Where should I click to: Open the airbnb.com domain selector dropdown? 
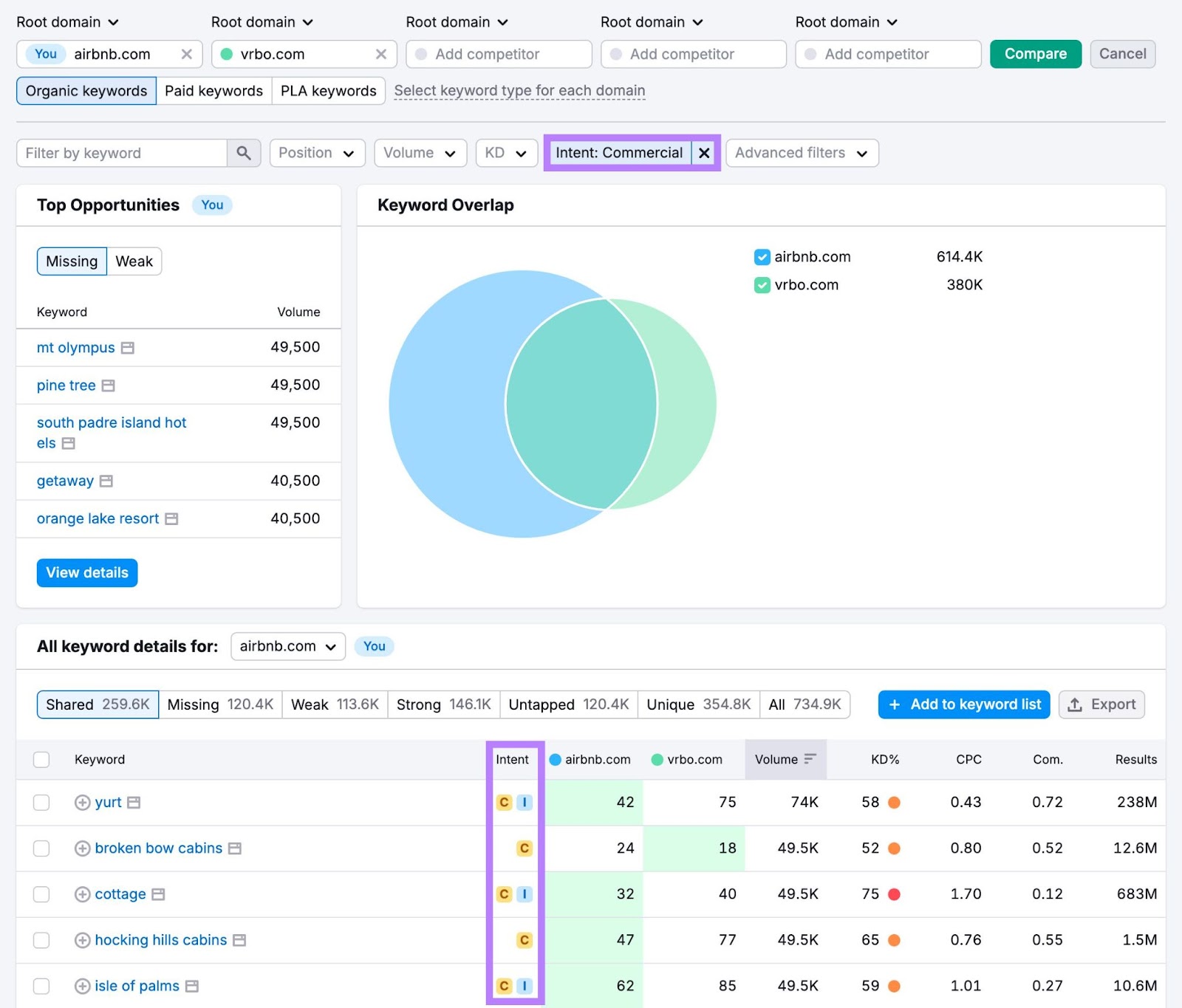(x=287, y=646)
